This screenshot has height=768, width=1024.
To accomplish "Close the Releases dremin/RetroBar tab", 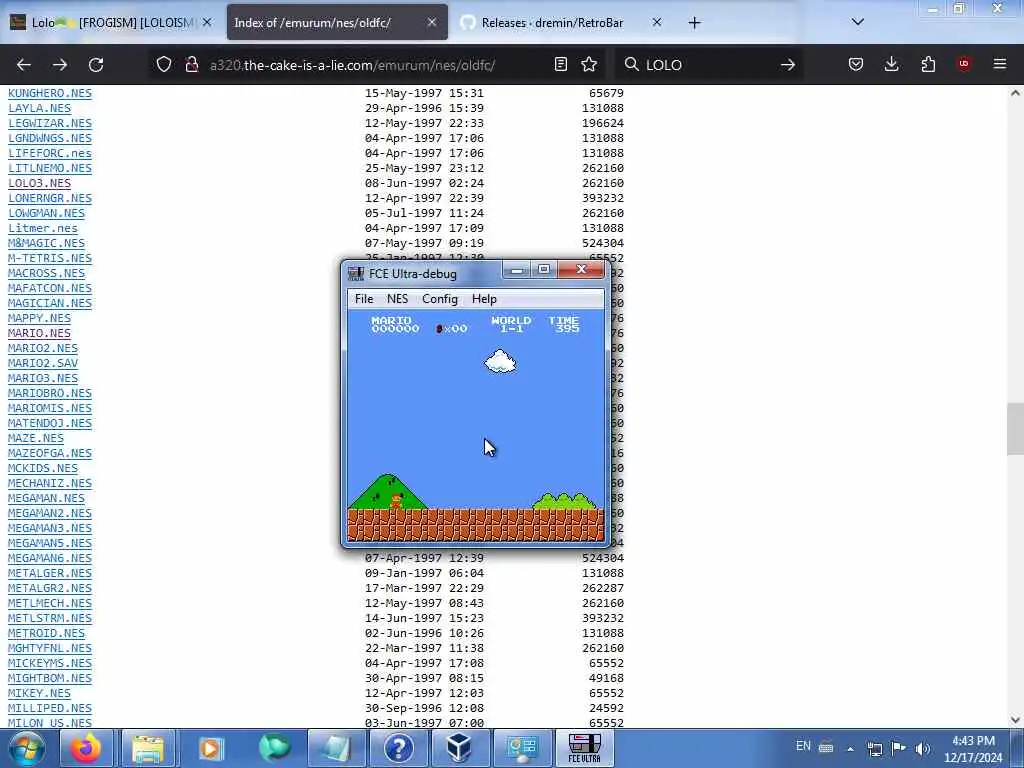I will (657, 22).
